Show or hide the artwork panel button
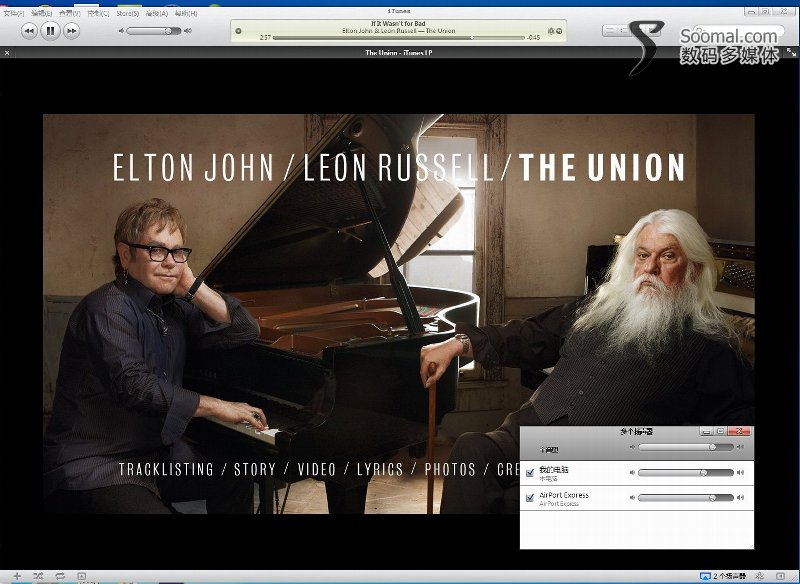Image resolution: width=800 pixels, height=584 pixels. [82, 576]
